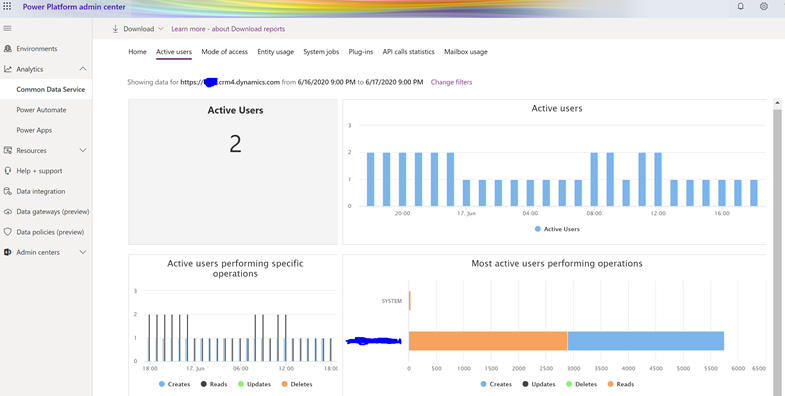This screenshot has height=396, width=785.
Task: Switch to the Home tab
Action: click(137, 52)
